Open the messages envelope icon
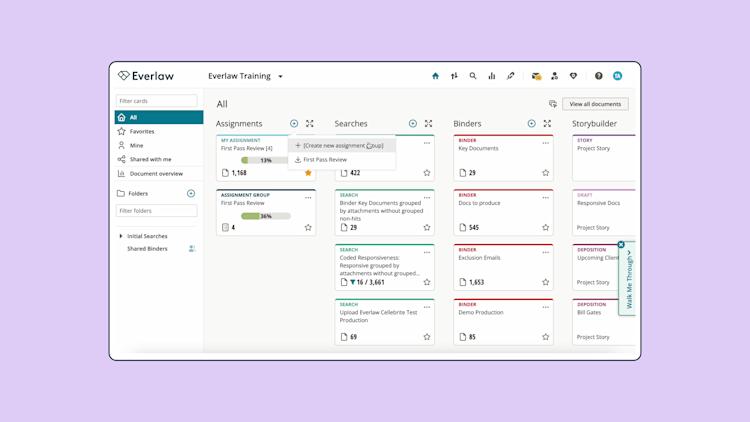 (x=536, y=76)
